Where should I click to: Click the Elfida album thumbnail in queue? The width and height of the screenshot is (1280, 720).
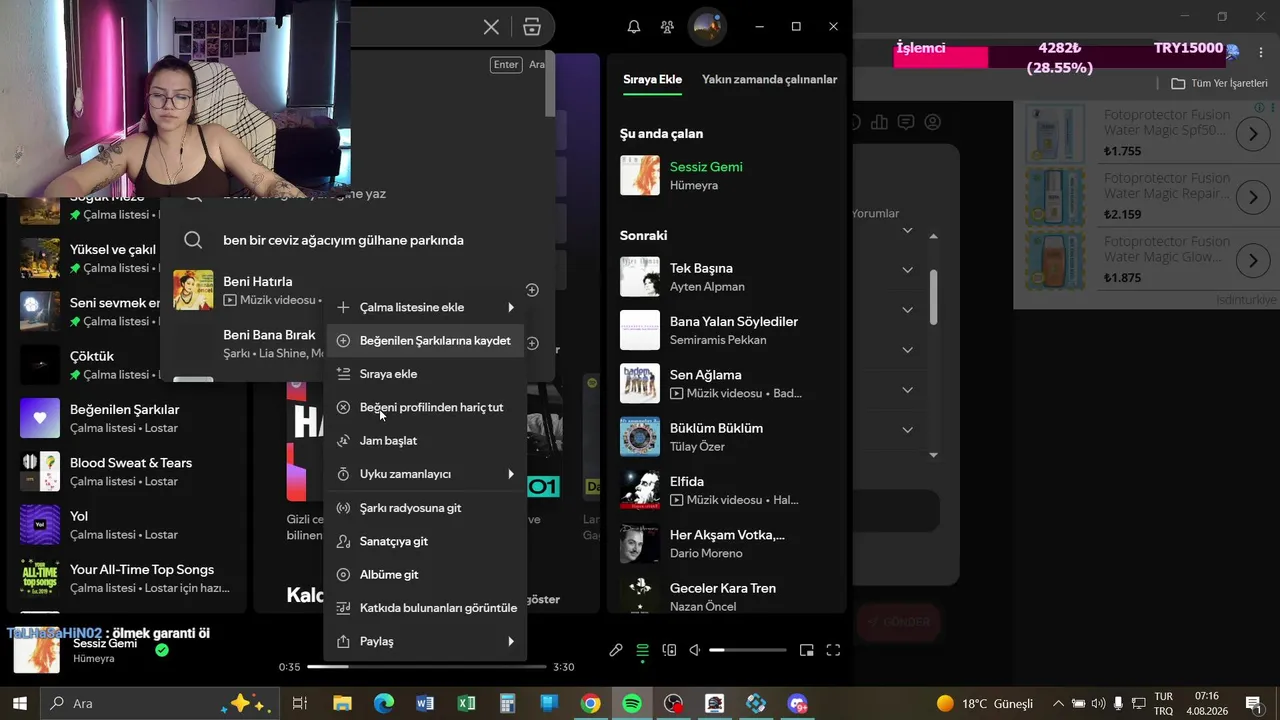[x=640, y=490]
